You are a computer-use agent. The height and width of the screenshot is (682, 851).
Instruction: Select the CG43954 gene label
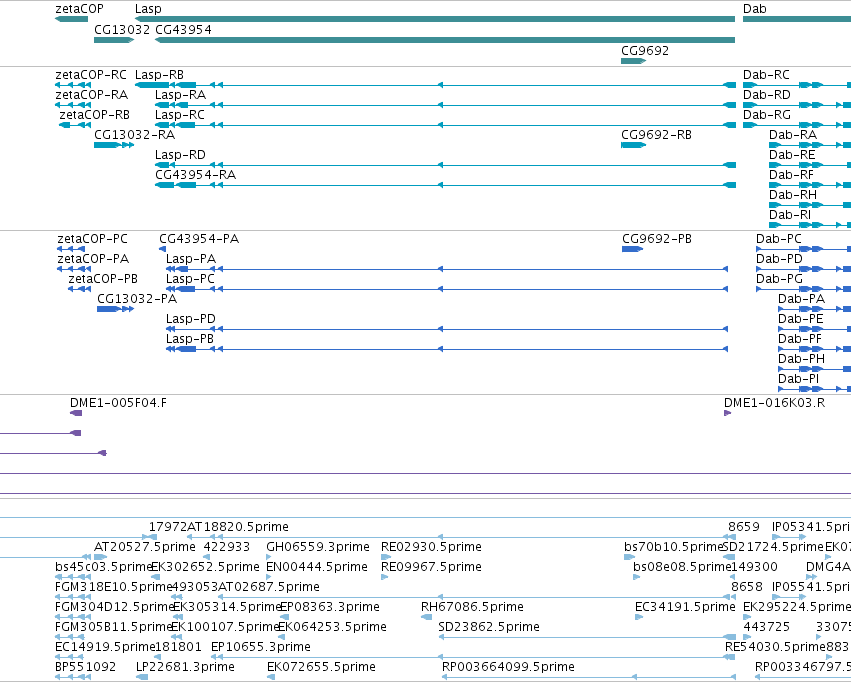[x=183, y=29]
